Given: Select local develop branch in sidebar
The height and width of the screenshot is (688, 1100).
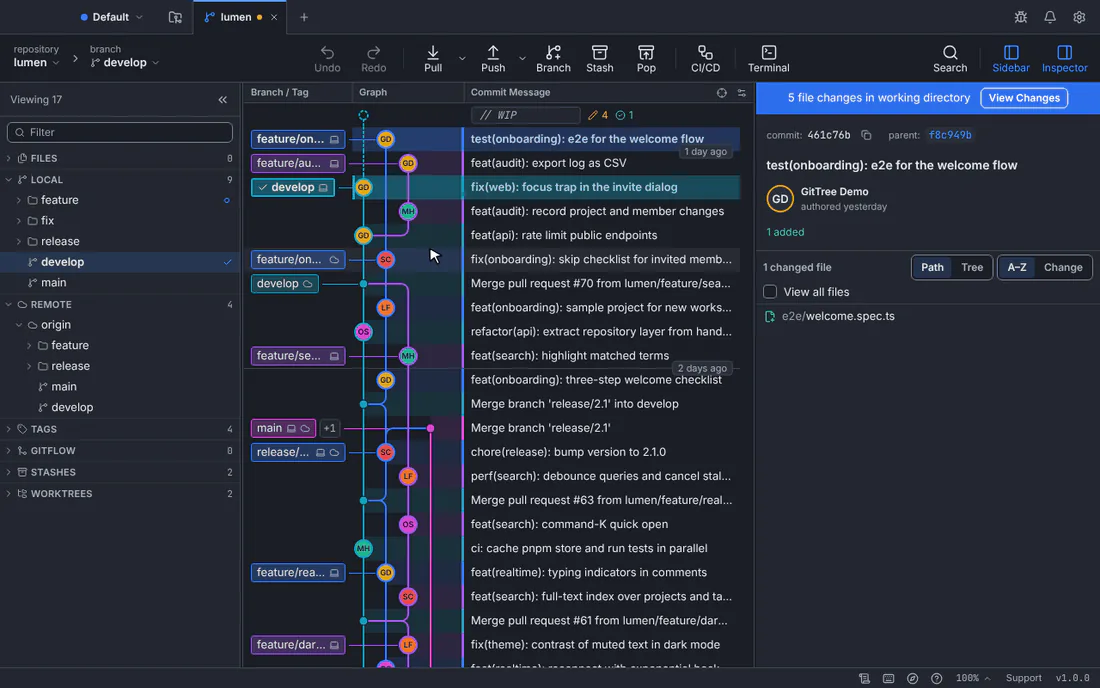Looking at the screenshot, I should coord(120,262).
